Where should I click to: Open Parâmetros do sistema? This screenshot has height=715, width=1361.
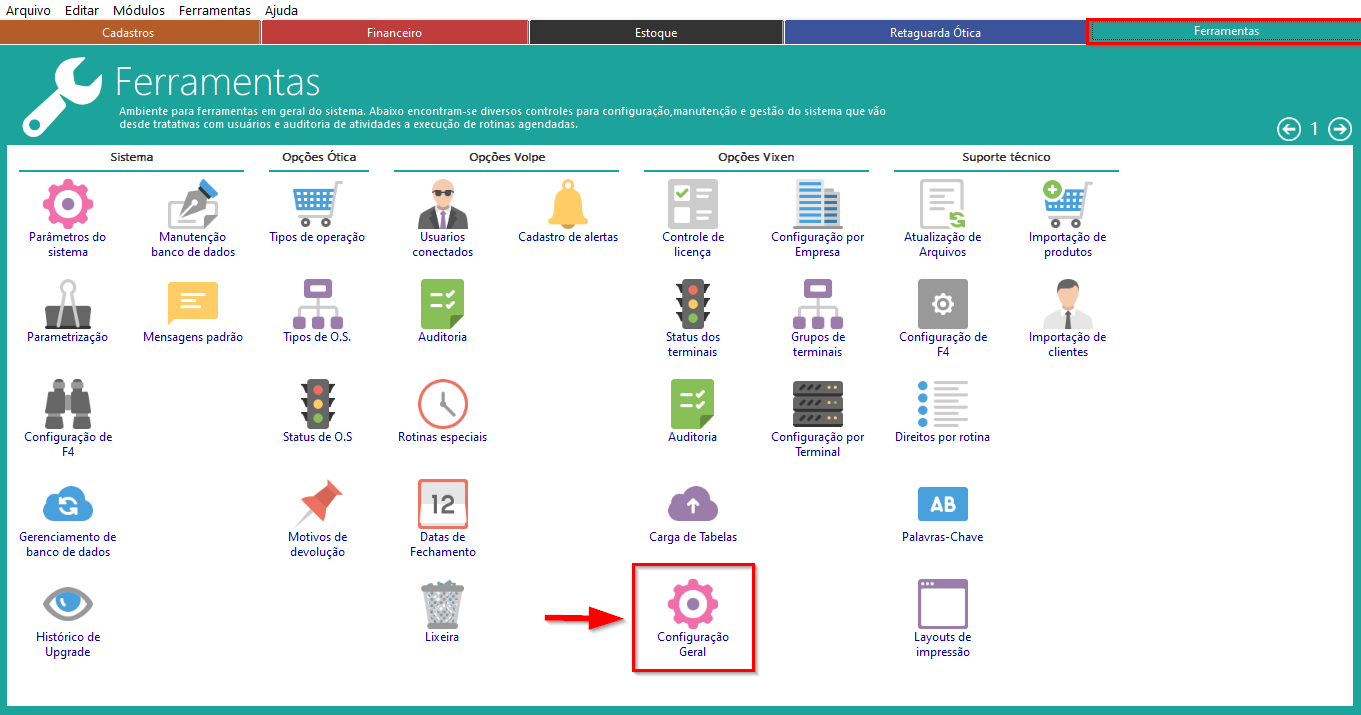click(68, 204)
